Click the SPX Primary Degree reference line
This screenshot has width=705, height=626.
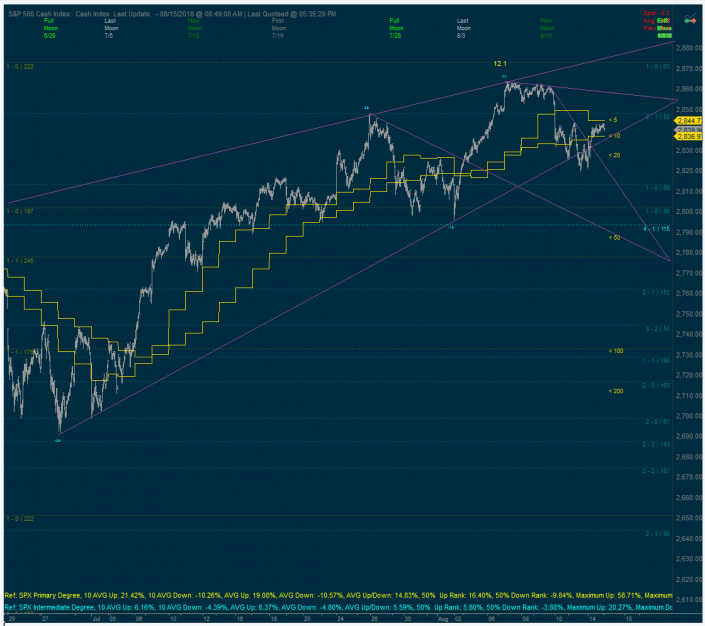[x=338, y=595]
